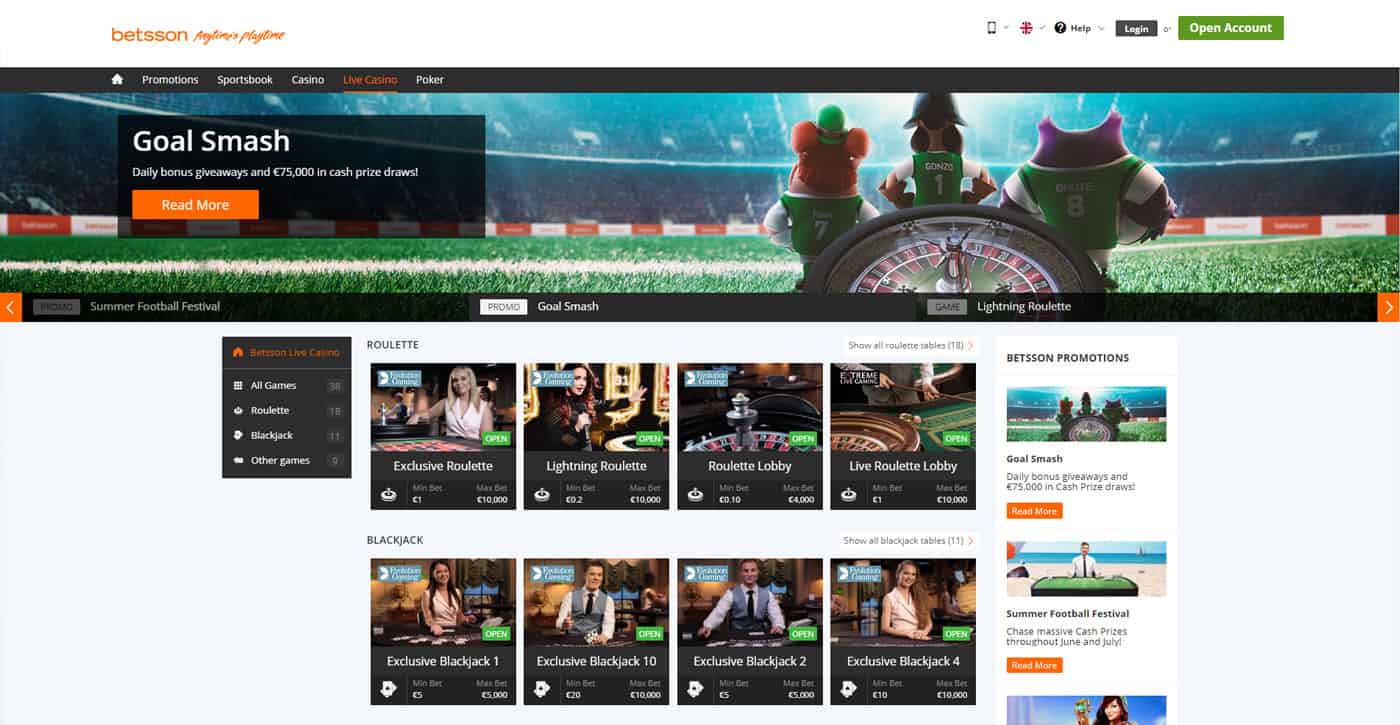Open Goal Smash promotion image in sidebar
Viewport: 1400px width, 725px height.
[x=1086, y=414]
